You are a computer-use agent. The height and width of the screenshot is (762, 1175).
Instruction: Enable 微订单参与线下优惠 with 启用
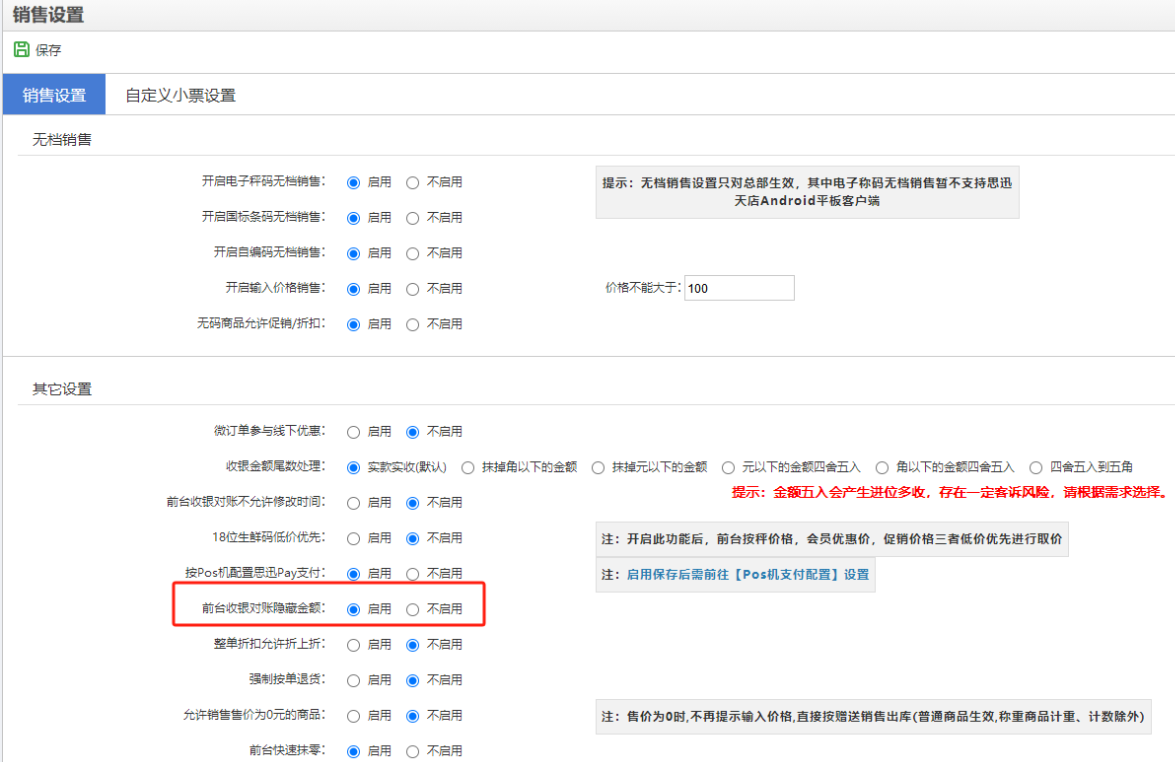coord(353,432)
